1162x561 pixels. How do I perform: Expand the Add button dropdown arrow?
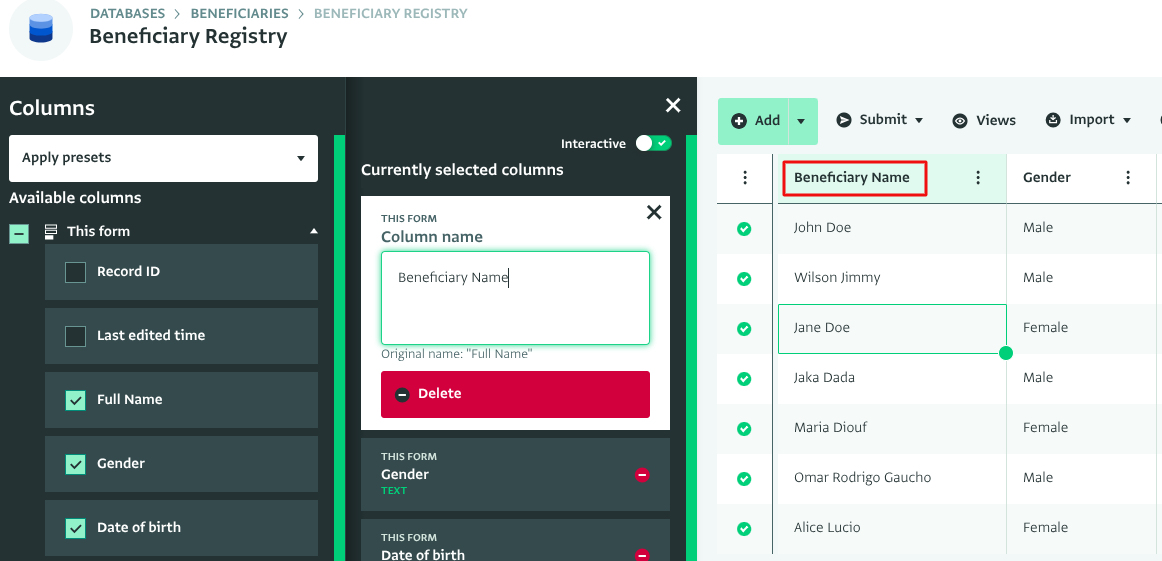(x=801, y=121)
